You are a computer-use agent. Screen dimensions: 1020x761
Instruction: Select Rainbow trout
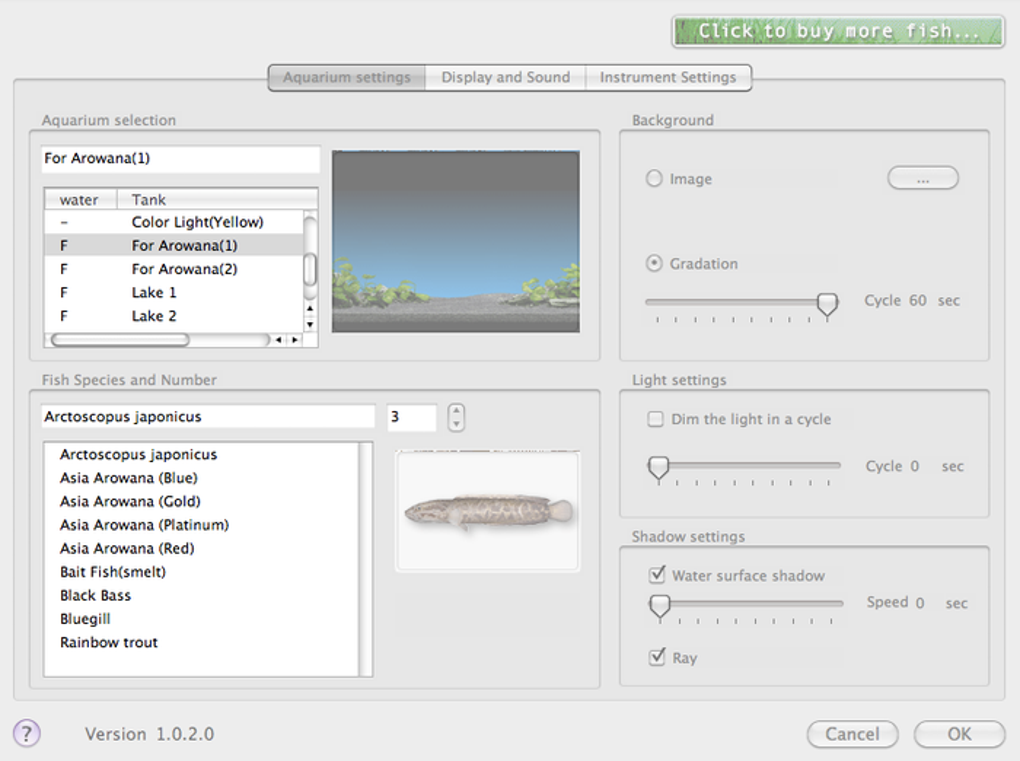201,642
